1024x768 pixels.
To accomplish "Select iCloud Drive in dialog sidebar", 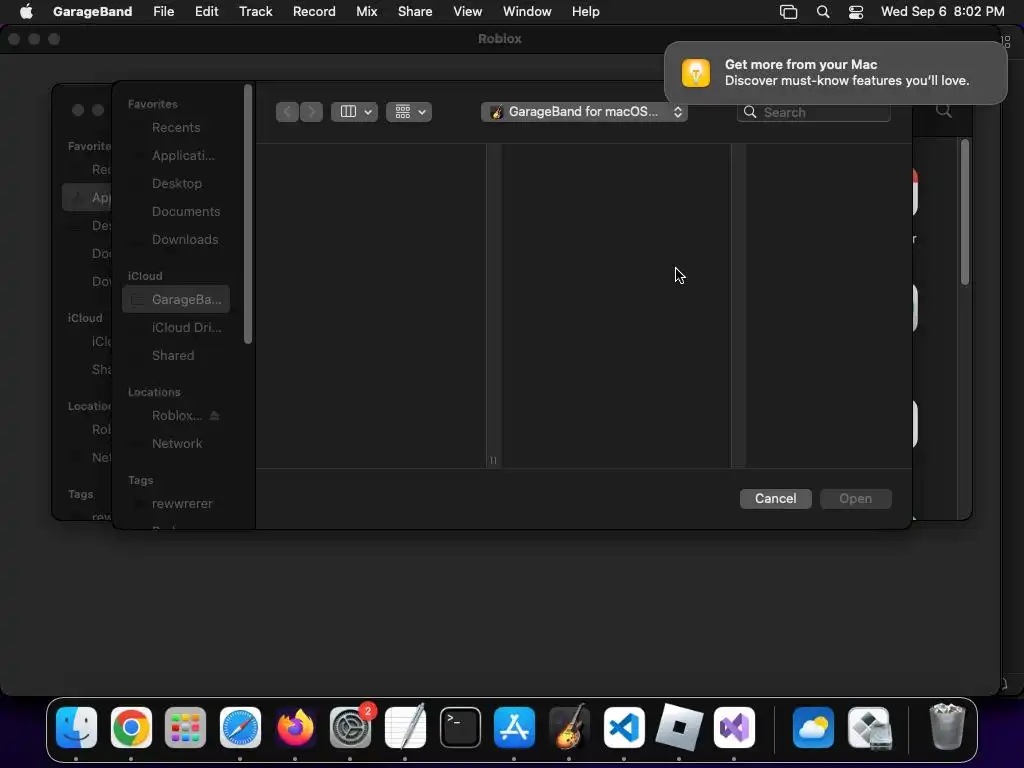I will click(x=176, y=327).
